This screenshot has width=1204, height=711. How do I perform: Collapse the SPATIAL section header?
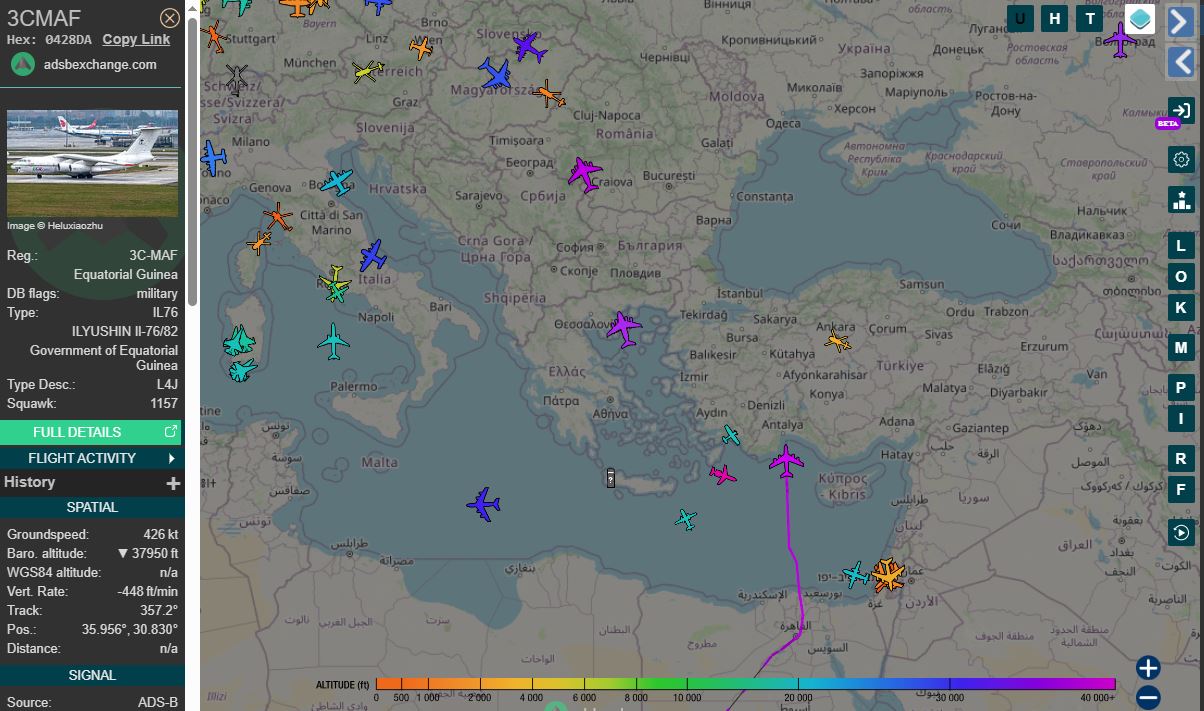pos(92,507)
